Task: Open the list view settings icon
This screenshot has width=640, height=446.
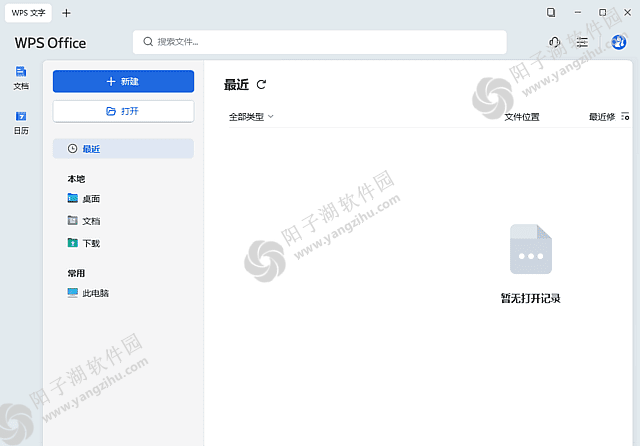Action: coord(625,117)
